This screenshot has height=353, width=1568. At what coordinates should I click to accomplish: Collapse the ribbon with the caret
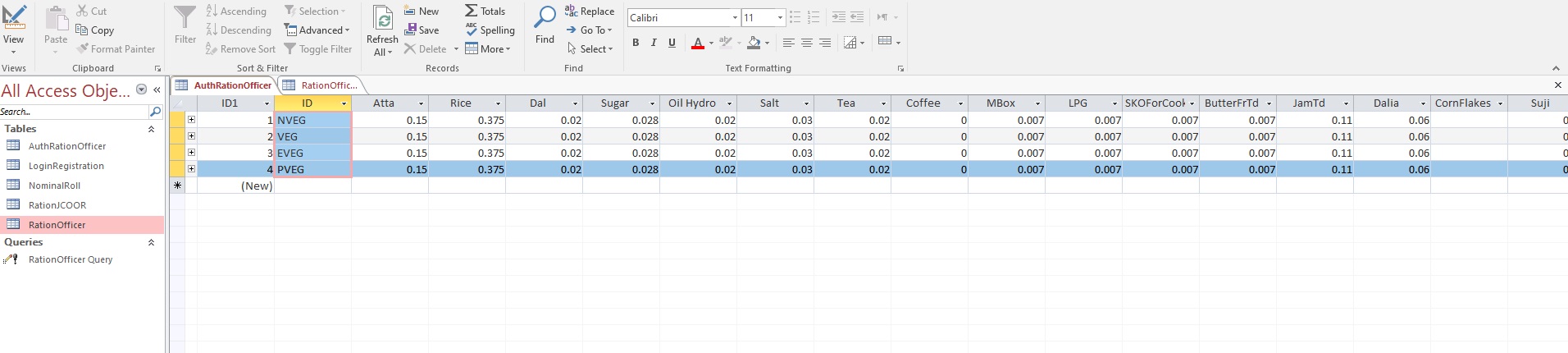tap(1556, 68)
